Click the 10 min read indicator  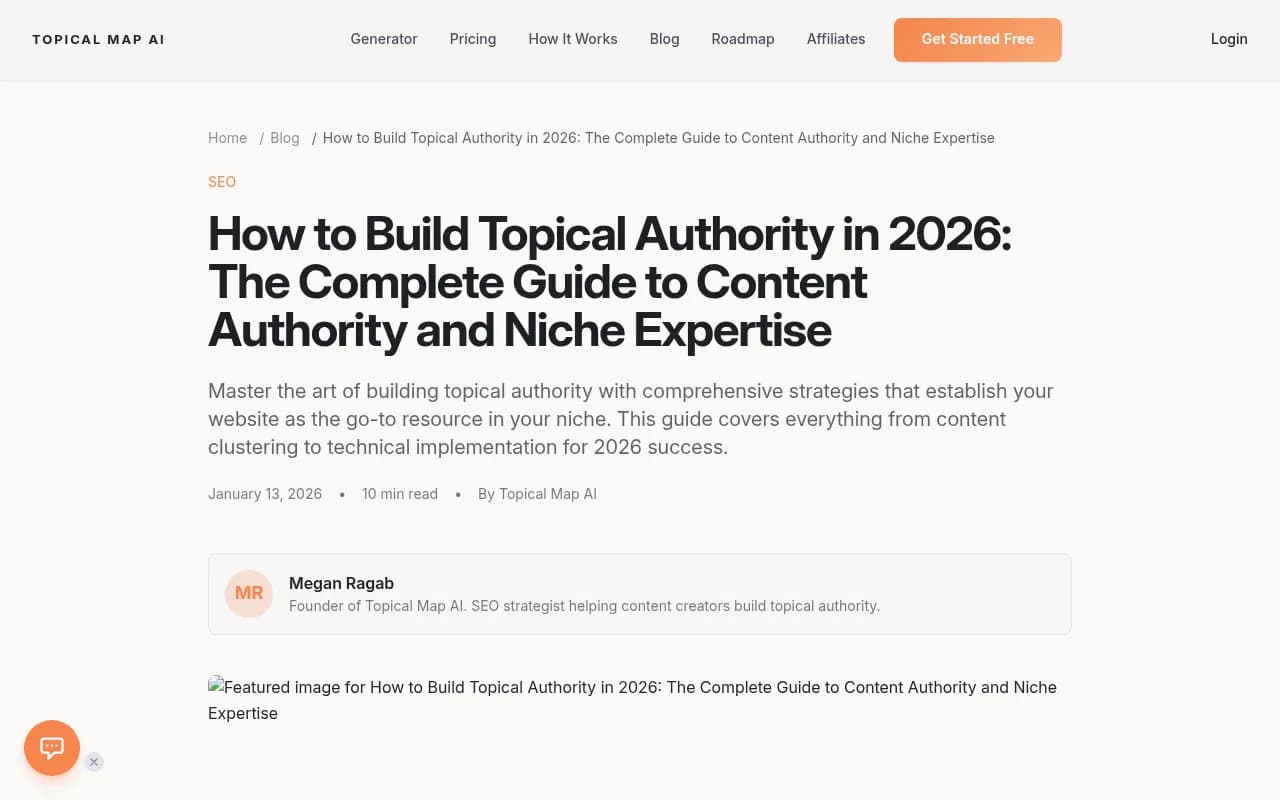coord(399,493)
